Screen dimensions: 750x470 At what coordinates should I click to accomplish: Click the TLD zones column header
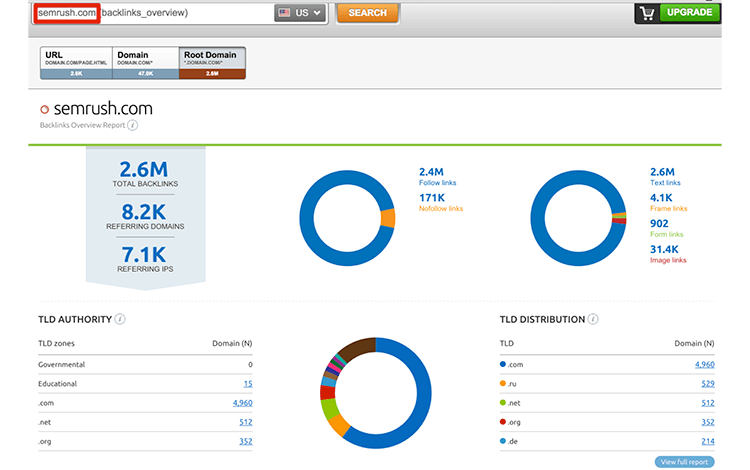pyautogui.click(x=56, y=343)
